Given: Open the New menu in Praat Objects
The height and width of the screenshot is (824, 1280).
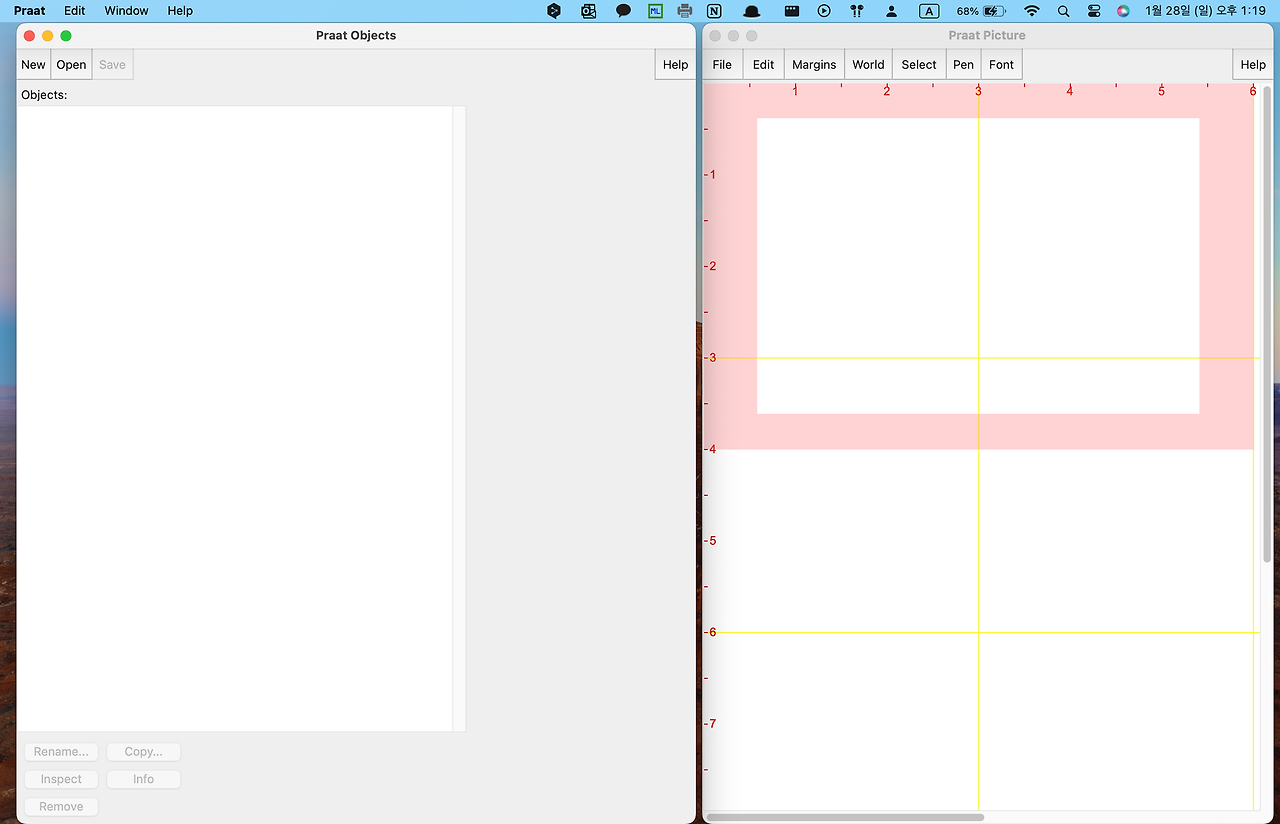Looking at the screenshot, I should pyautogui.click(x=33, y=65).
